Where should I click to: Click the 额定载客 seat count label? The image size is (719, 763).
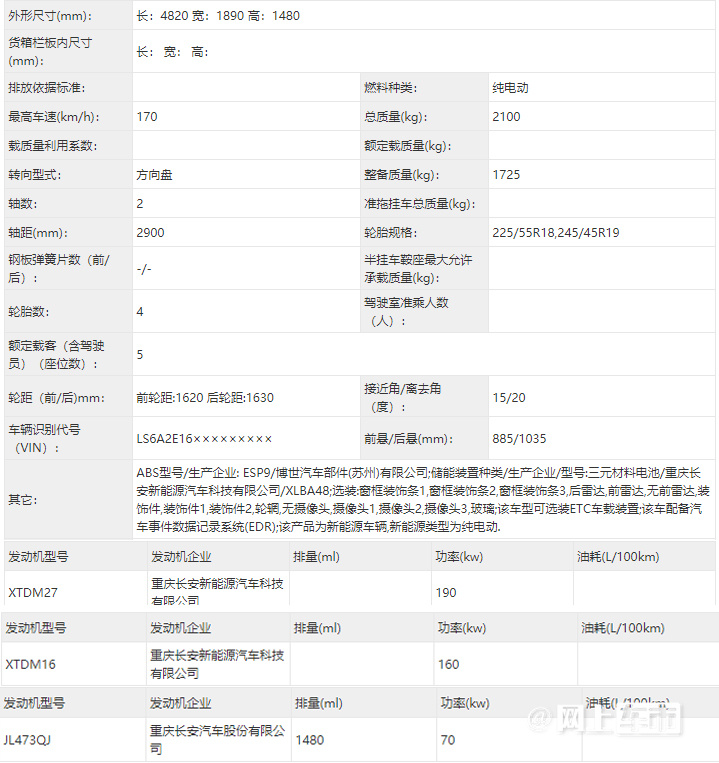(x=56, y=354)
